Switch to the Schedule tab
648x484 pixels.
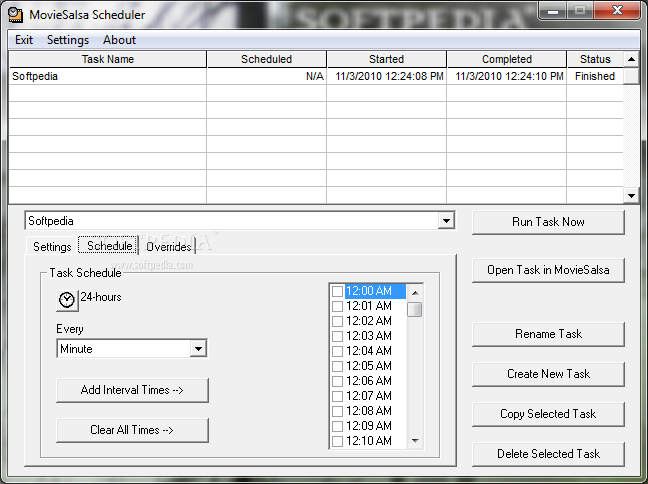pos(110,246)
